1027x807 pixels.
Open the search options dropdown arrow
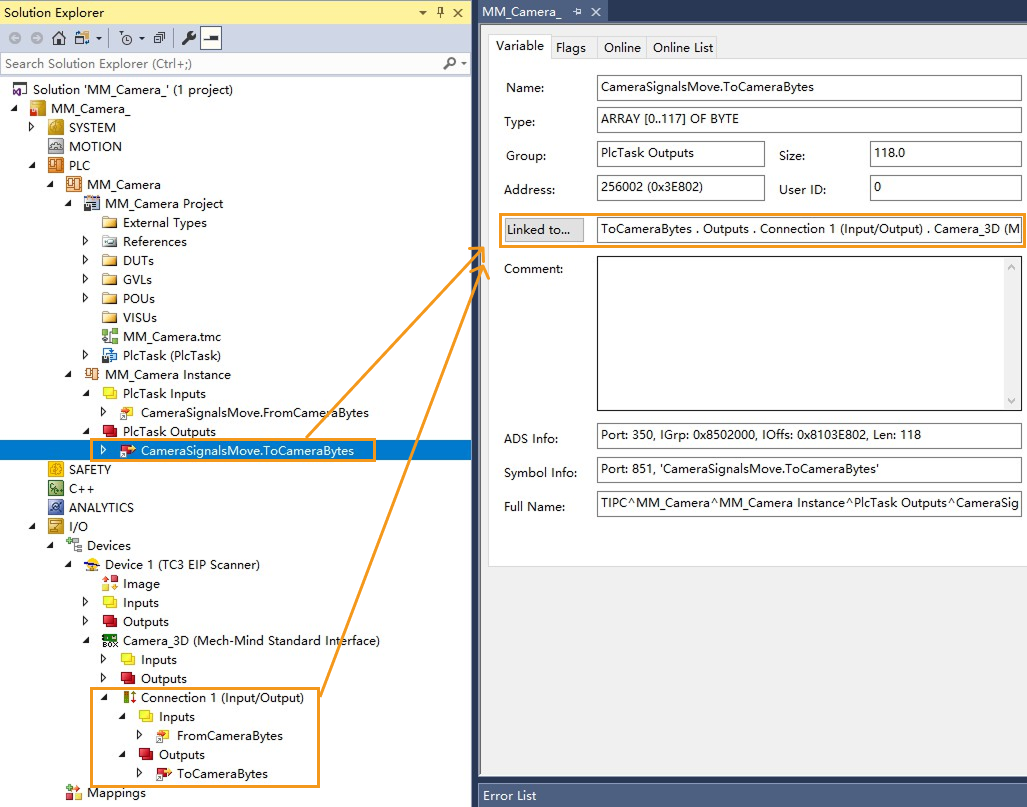coord(464,64)
